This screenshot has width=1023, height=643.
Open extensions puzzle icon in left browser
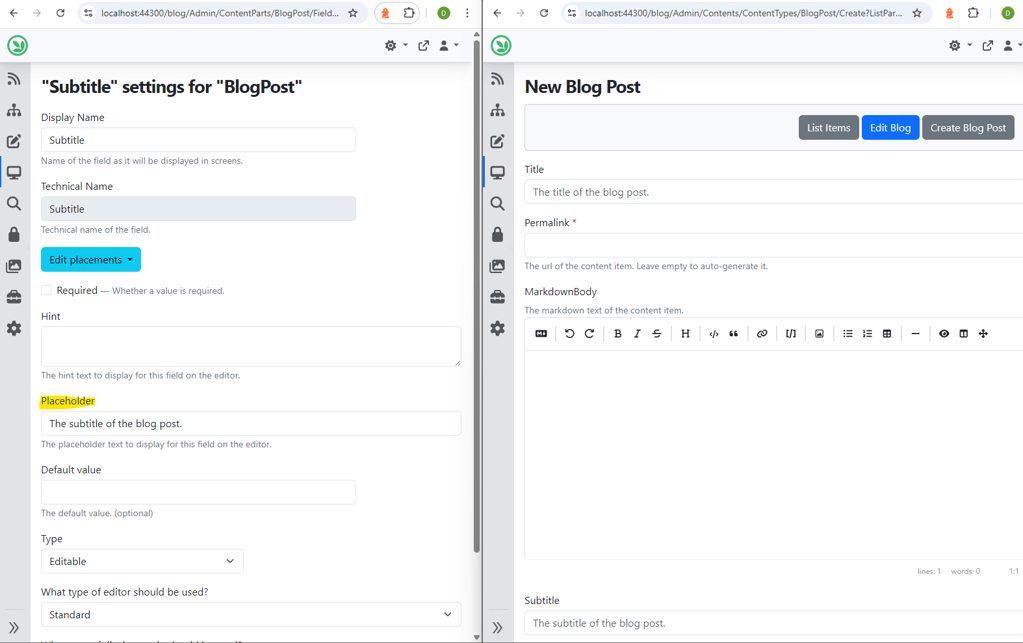[409, 13]
